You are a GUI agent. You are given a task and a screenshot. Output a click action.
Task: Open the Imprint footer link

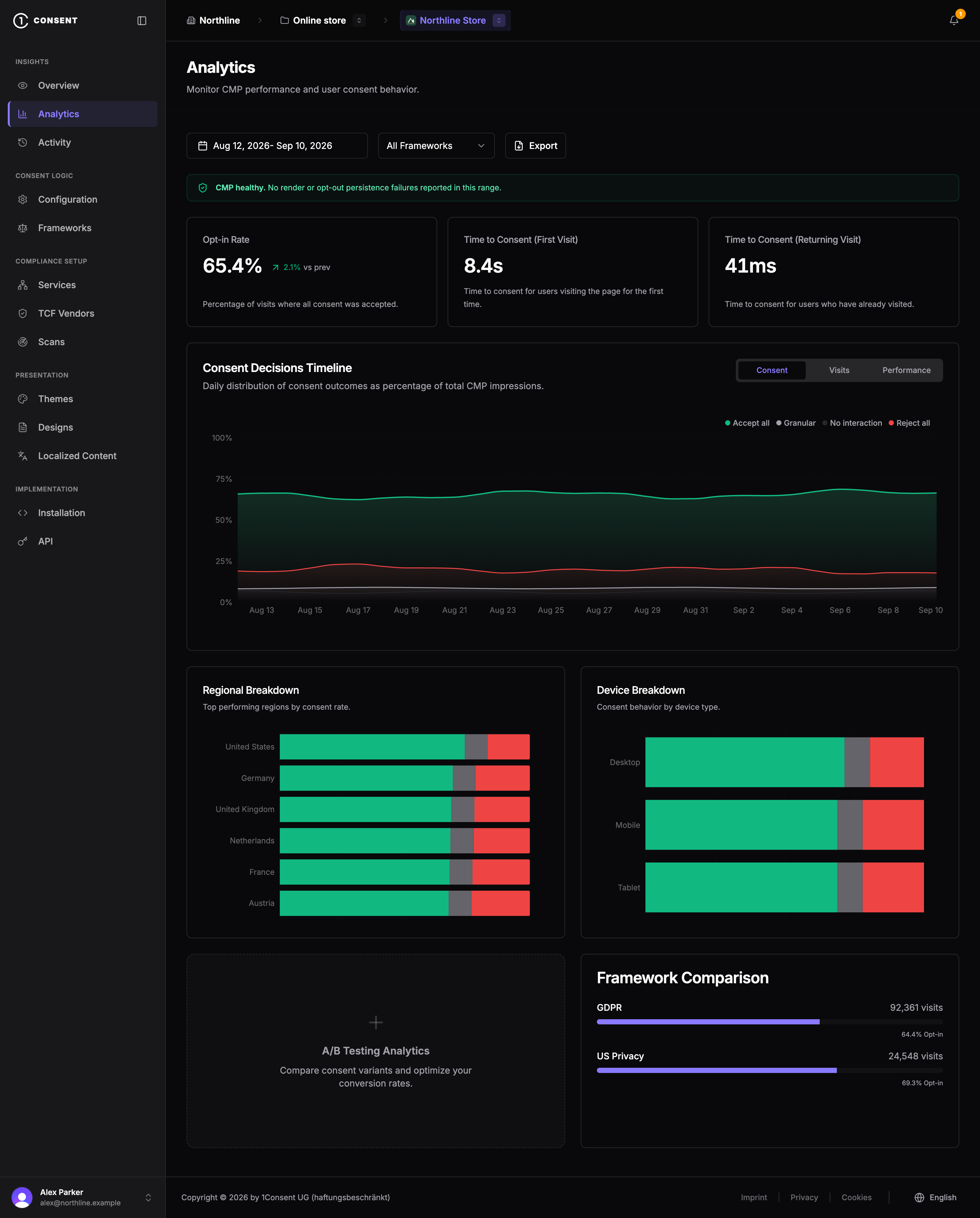[x=753, y=1197]
